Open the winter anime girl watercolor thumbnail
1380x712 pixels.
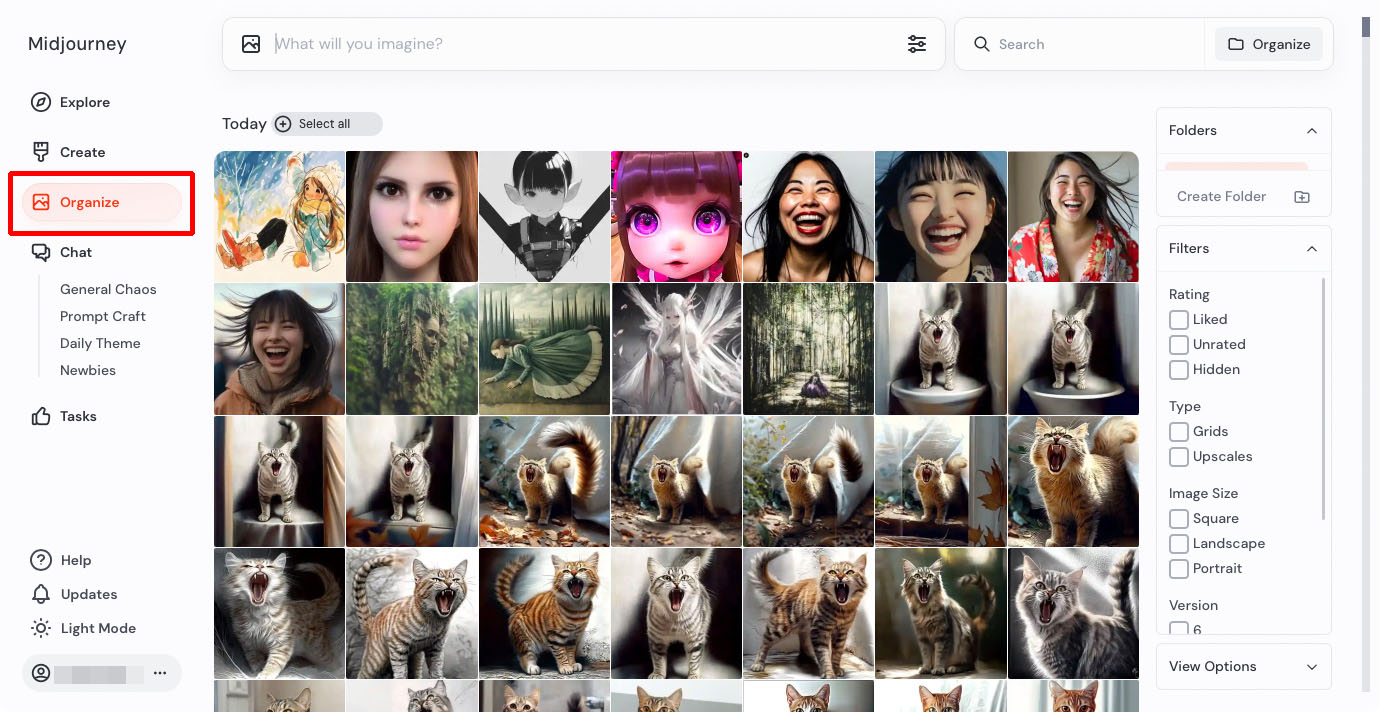(279, 216)
